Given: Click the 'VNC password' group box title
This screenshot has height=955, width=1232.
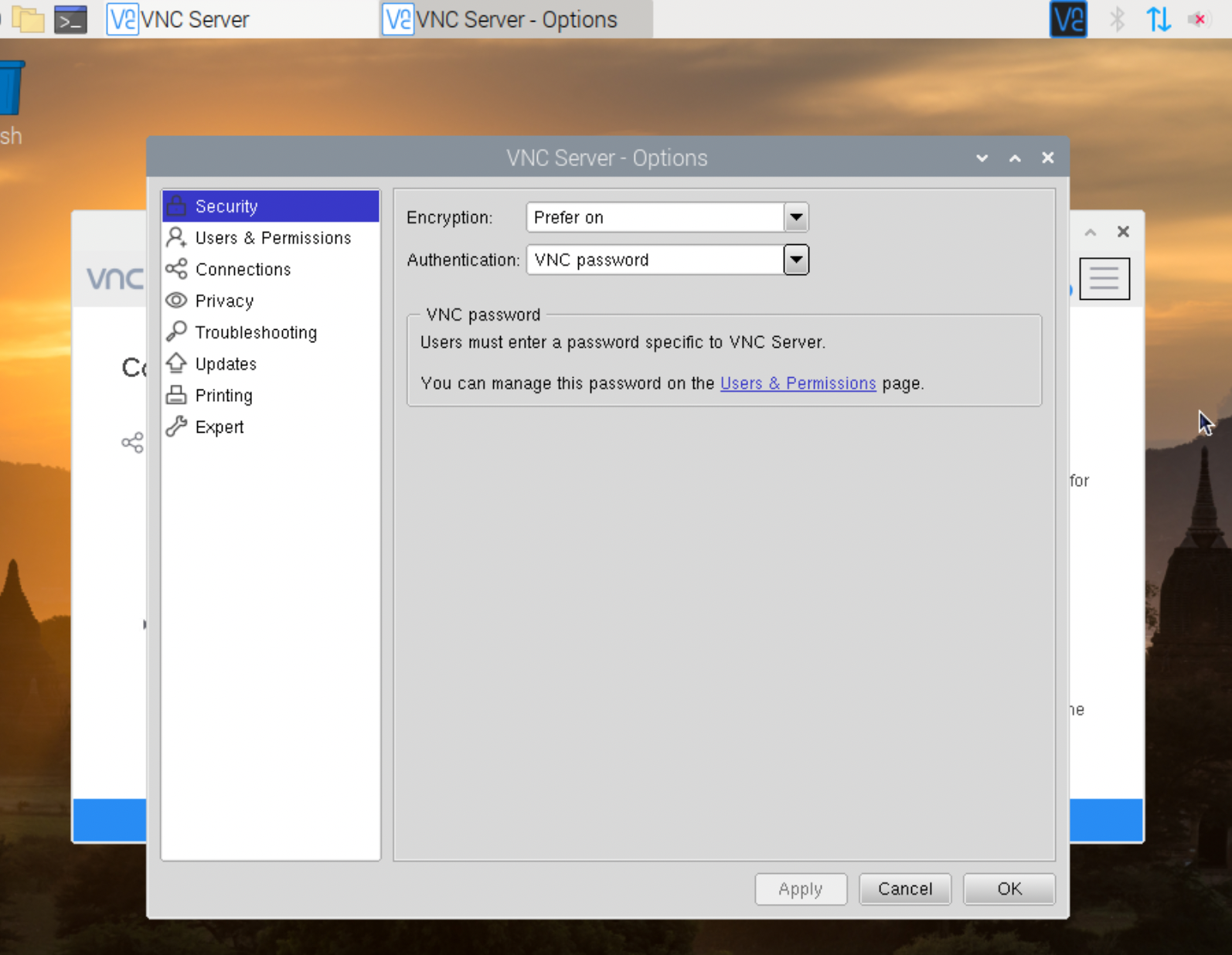Looking at the screenshot, I should point(483,314).
